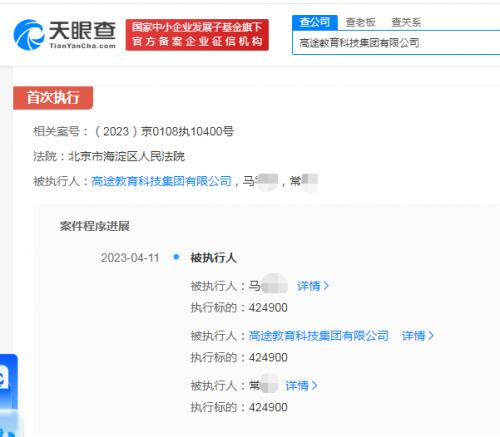
Task: Click the blurred name after 马 in header
Action: (266, 182)
